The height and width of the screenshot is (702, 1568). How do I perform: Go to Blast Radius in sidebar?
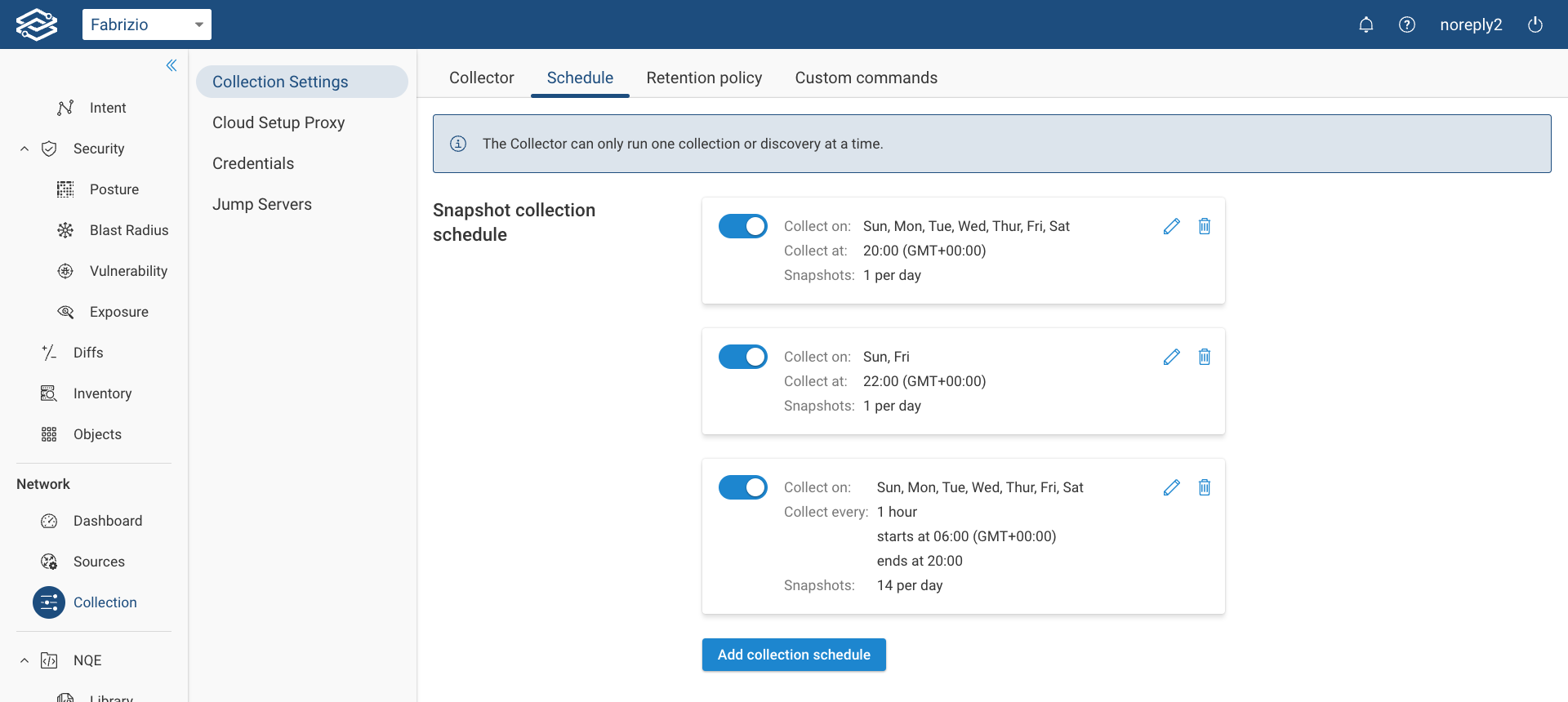click(128, 230)
